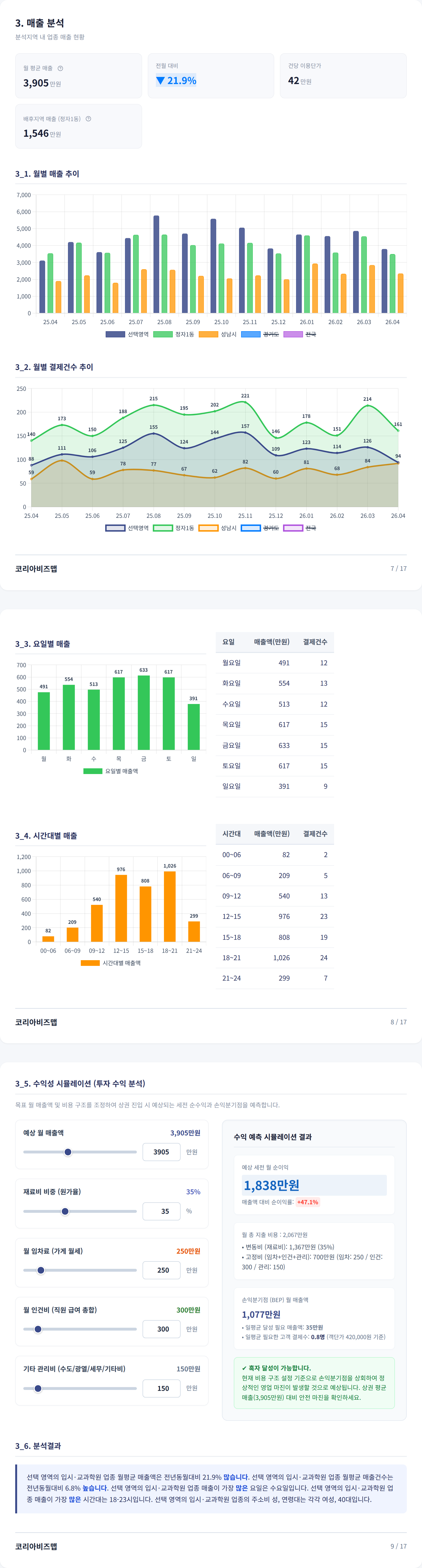
Task: Toggle 성남시 legend in payment count line chart
Action: [x=217, y=528]
